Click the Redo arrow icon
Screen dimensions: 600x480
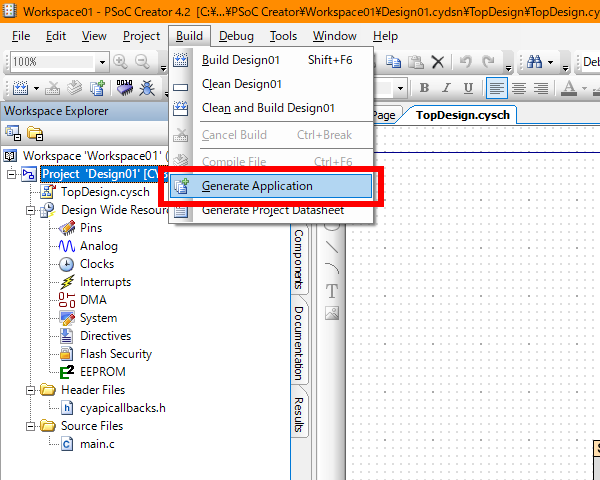pos(488,62)
